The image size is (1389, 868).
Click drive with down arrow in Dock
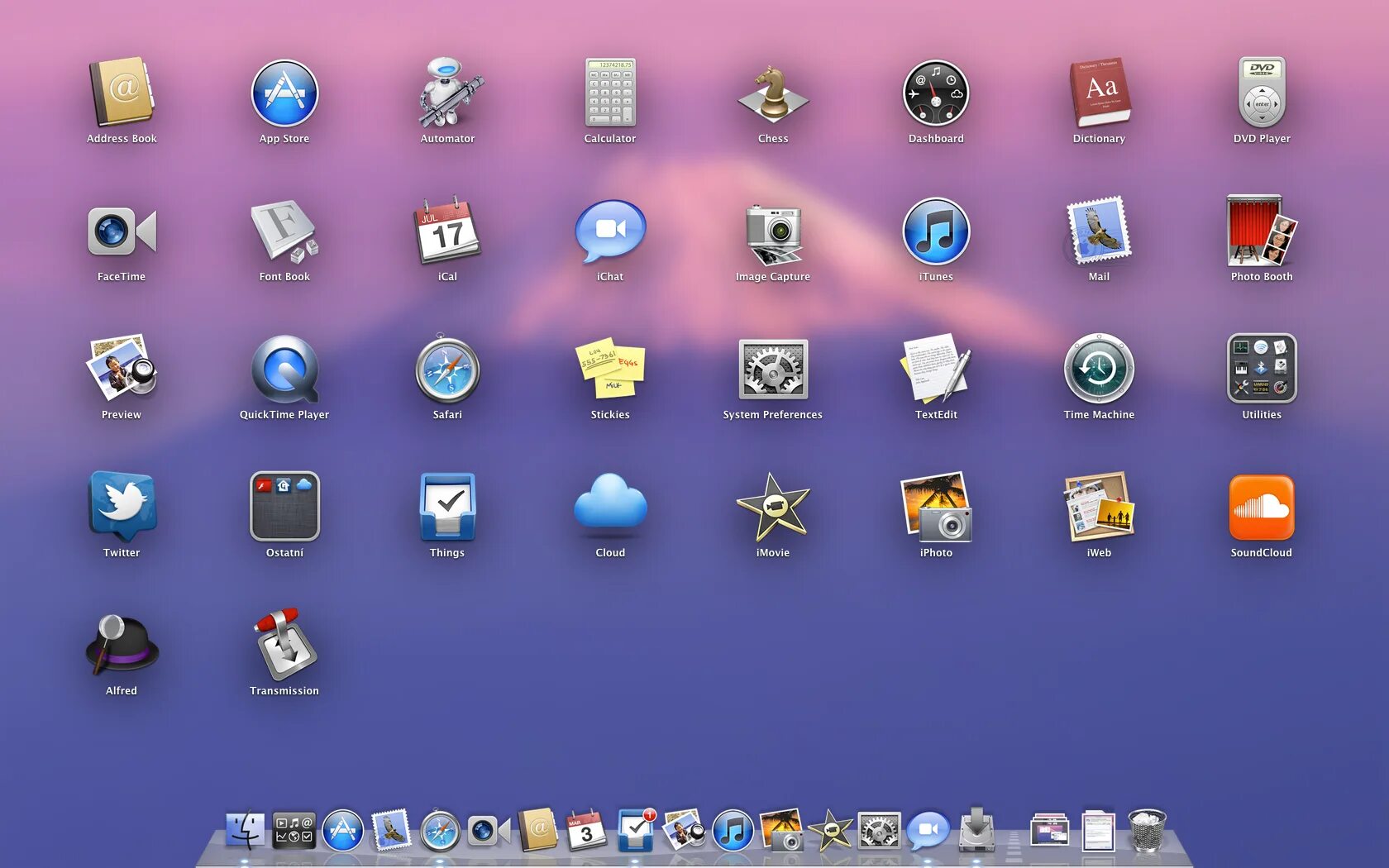coord(976,829)
